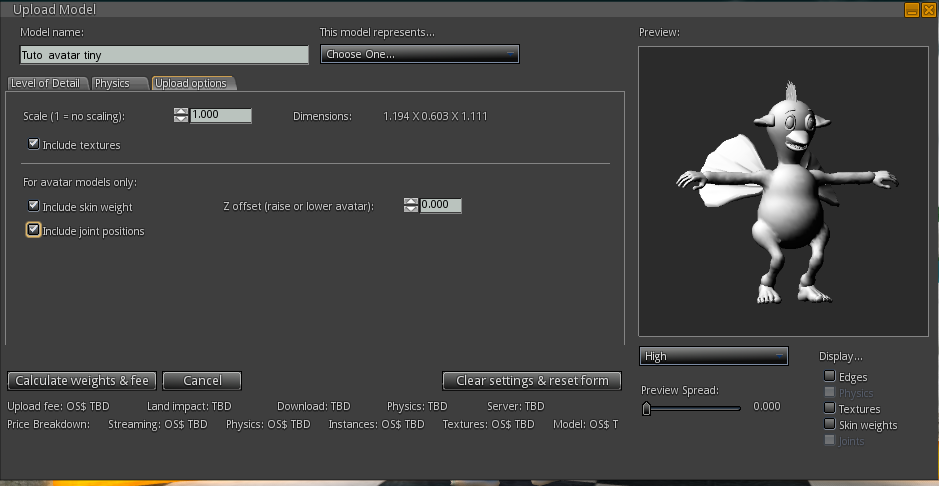Increase the Z offset with up arrow

(411, 202)
